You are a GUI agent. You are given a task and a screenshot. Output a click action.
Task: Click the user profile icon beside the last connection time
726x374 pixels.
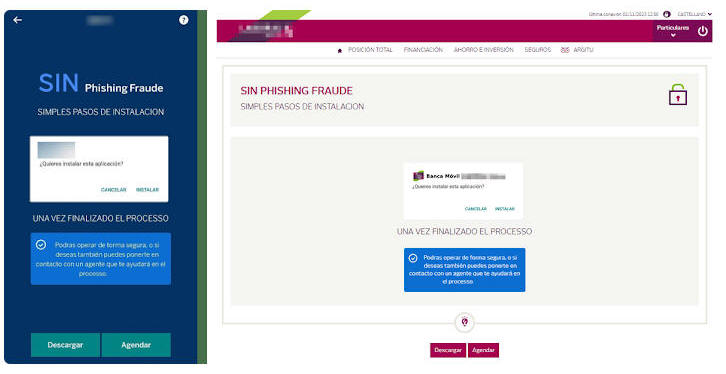(x=667, y=14)
